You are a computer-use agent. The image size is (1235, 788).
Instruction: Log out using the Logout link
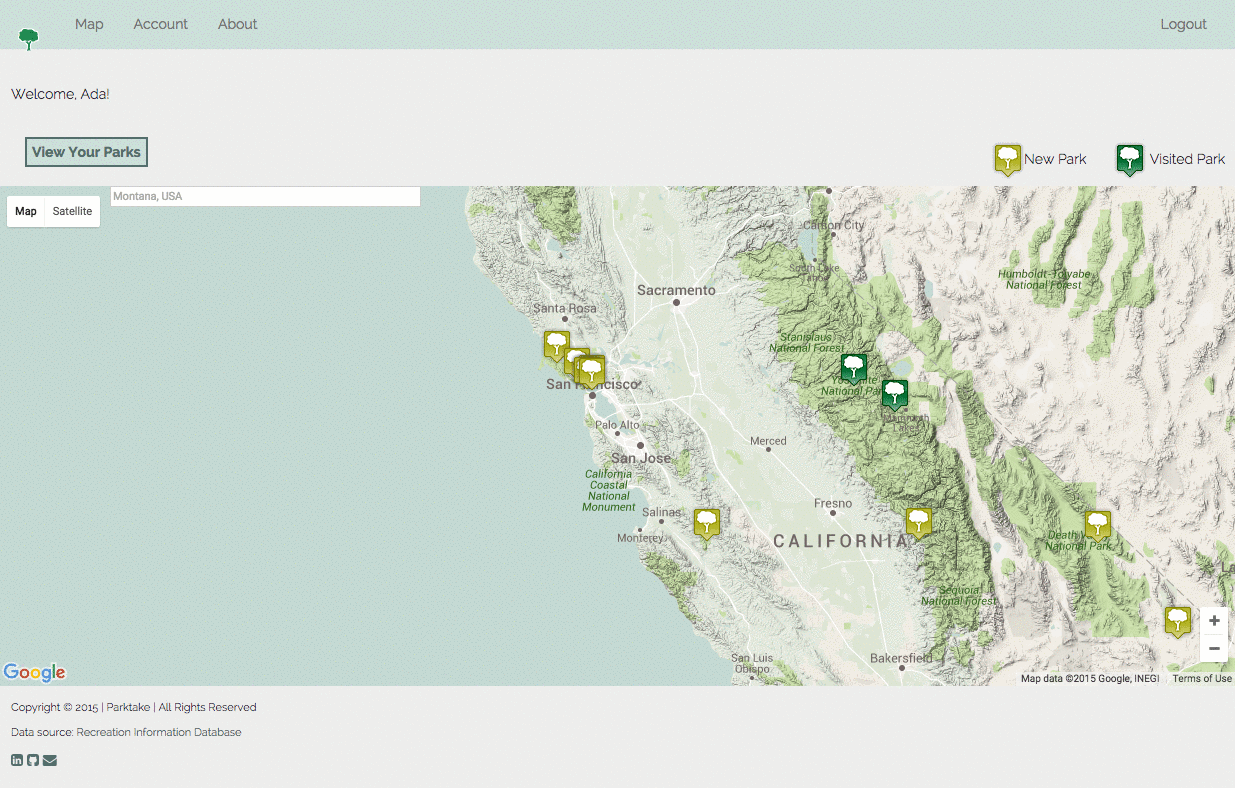(x=1184, y=24)
